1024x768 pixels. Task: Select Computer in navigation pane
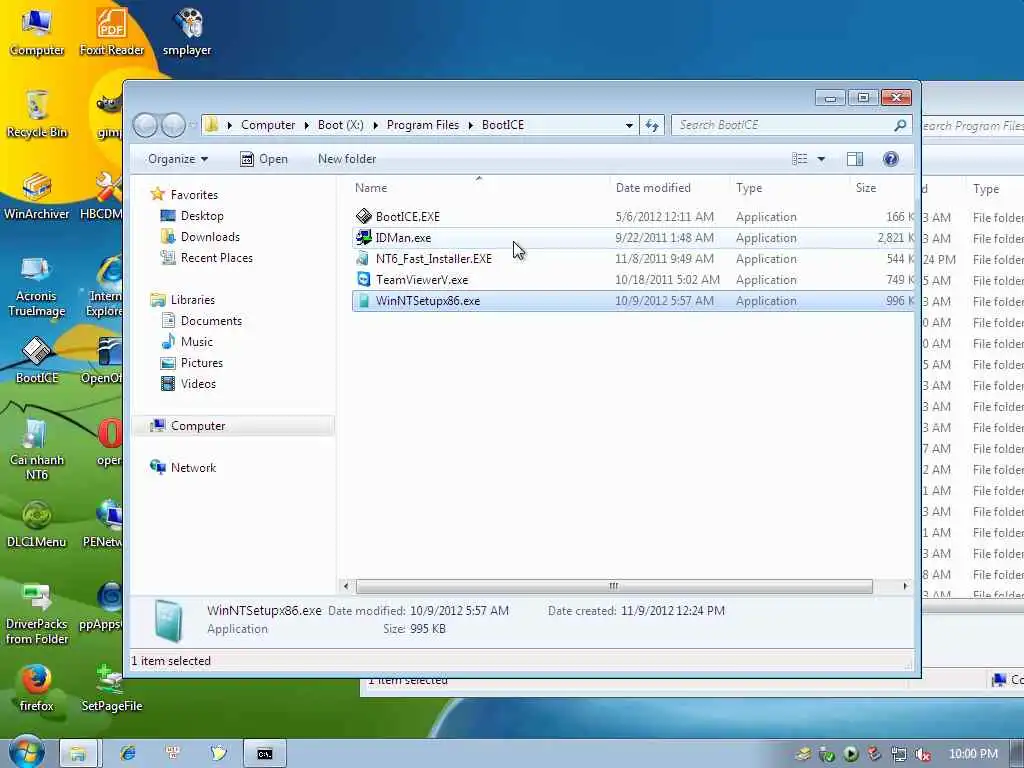coord(198,426)
